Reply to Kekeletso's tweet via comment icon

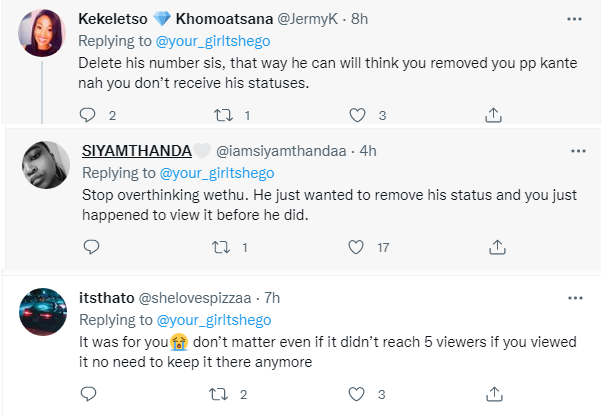point(87,115)
